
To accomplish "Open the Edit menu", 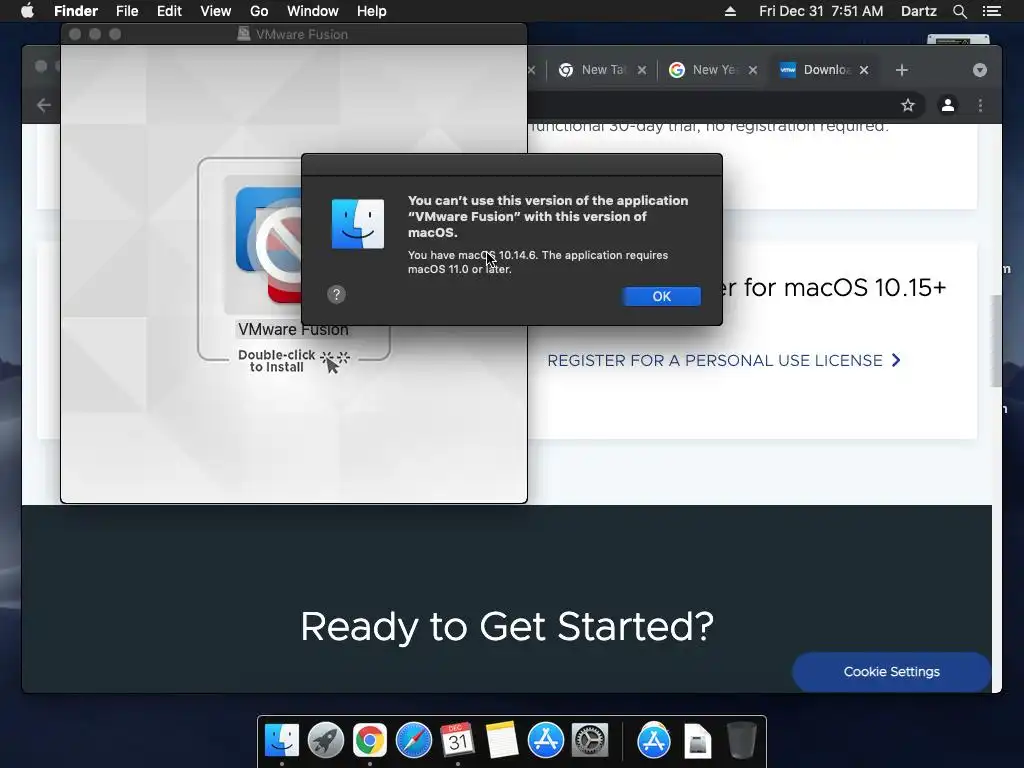I will (169, 11).
